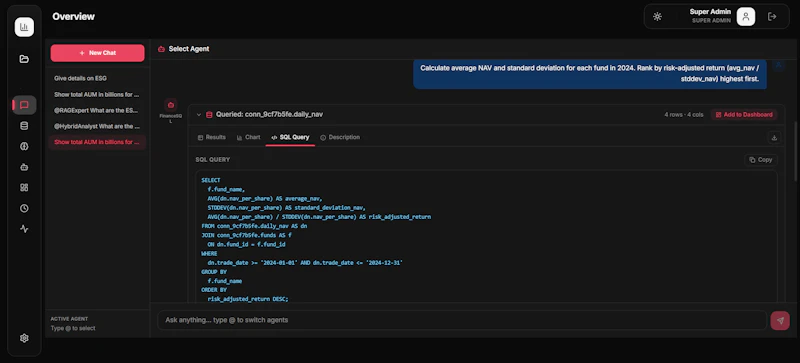Click the 'SUPER ADMIN' role label
This screenshot has width=800, height=363.
(711, 21)
